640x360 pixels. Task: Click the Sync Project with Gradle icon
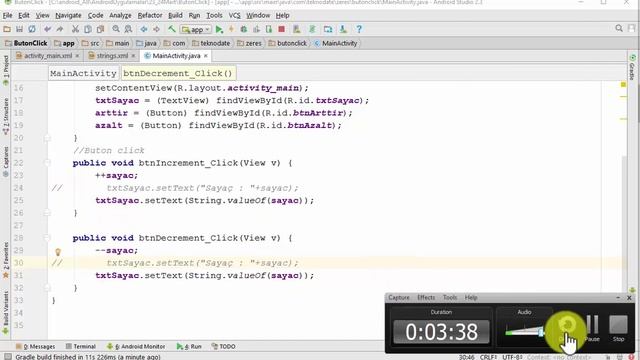click(312, 29)
